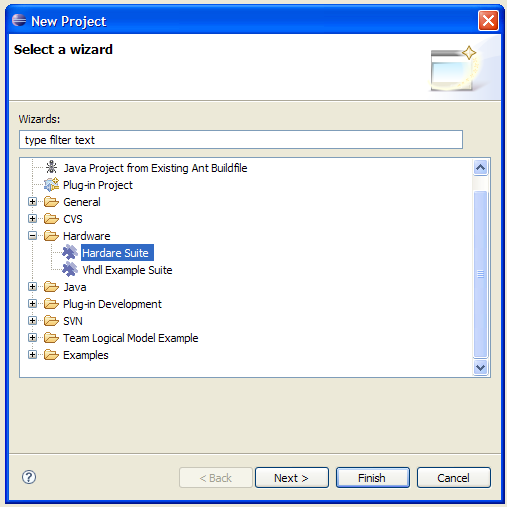Expand the Plug-in Development node
This screenshot has height=507, width=507.
(32, 304)
